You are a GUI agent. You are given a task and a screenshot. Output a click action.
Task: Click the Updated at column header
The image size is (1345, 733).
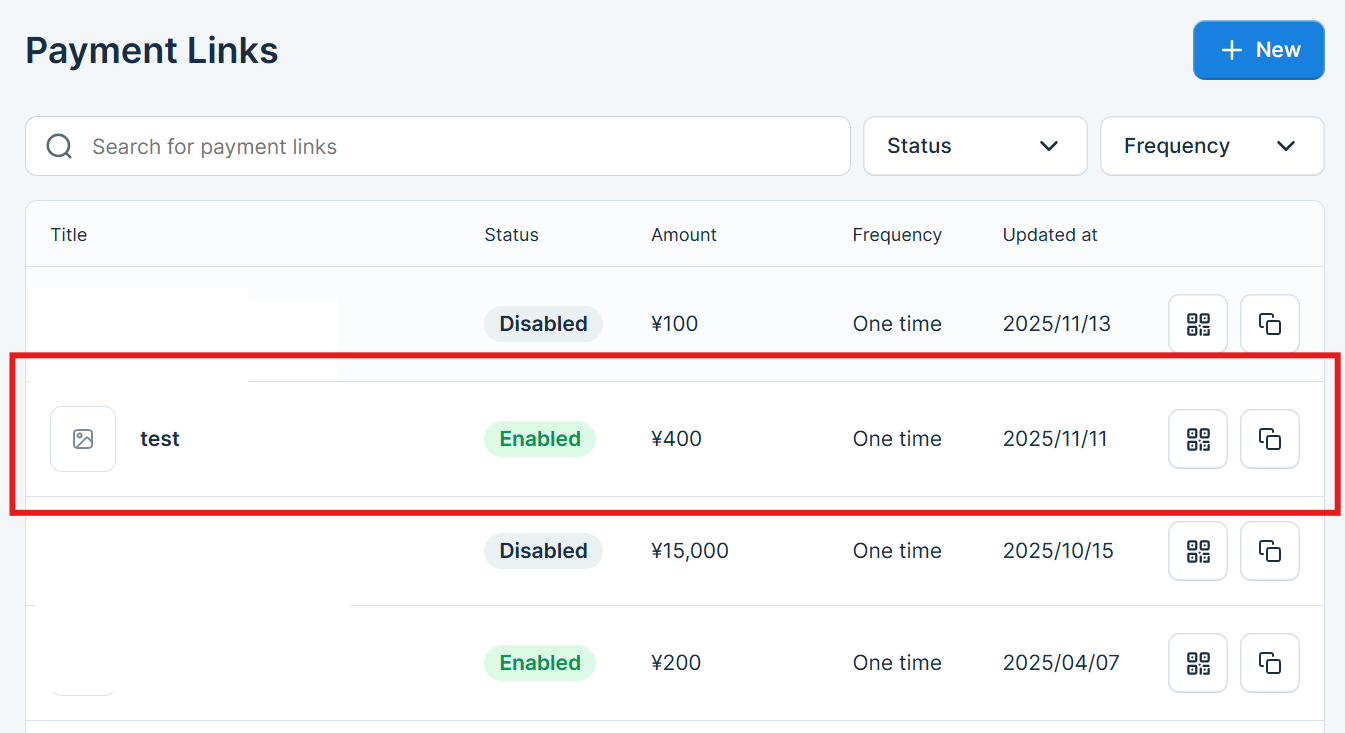1050,235
